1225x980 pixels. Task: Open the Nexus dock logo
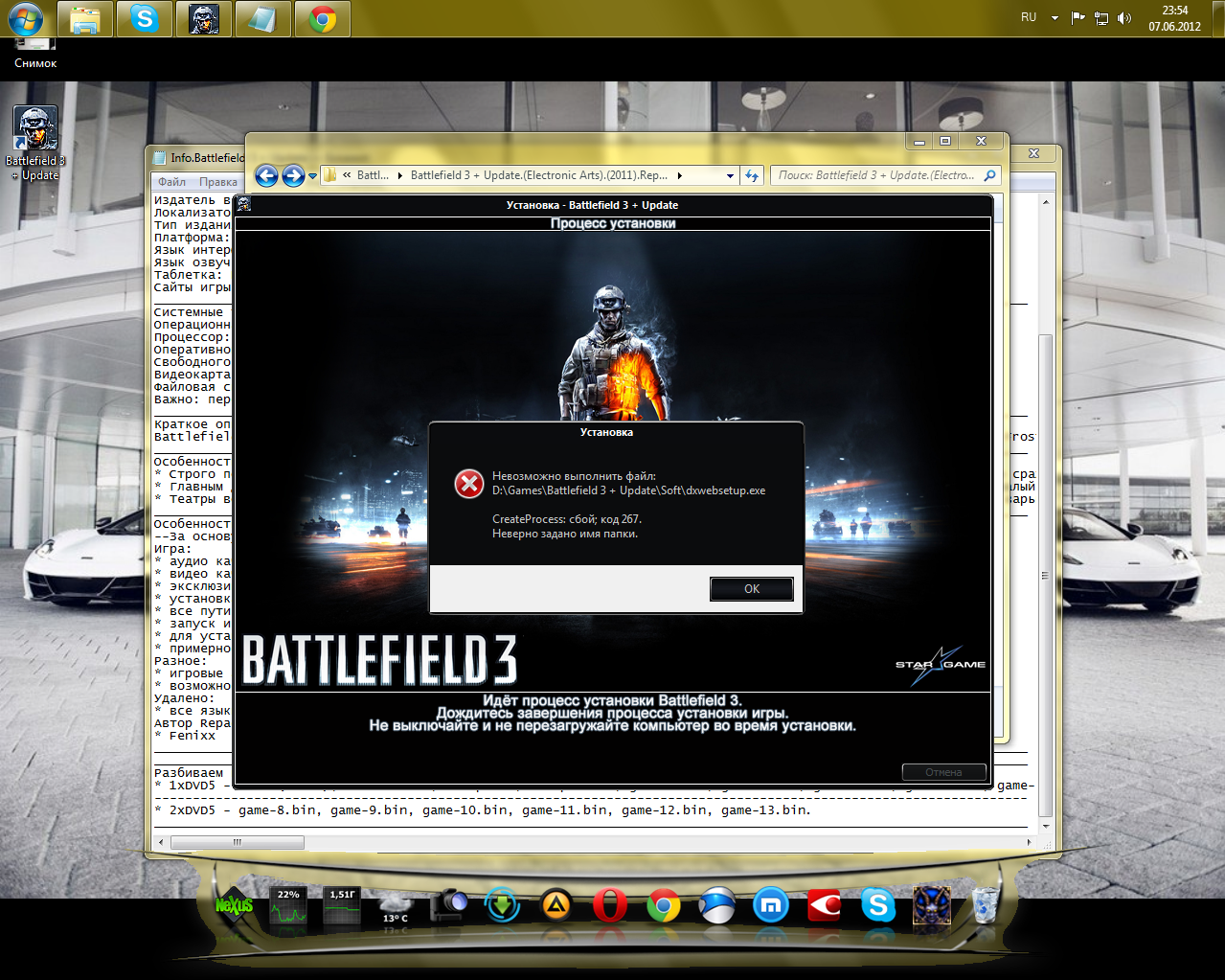pyautogui.click(x=234, y=905)
